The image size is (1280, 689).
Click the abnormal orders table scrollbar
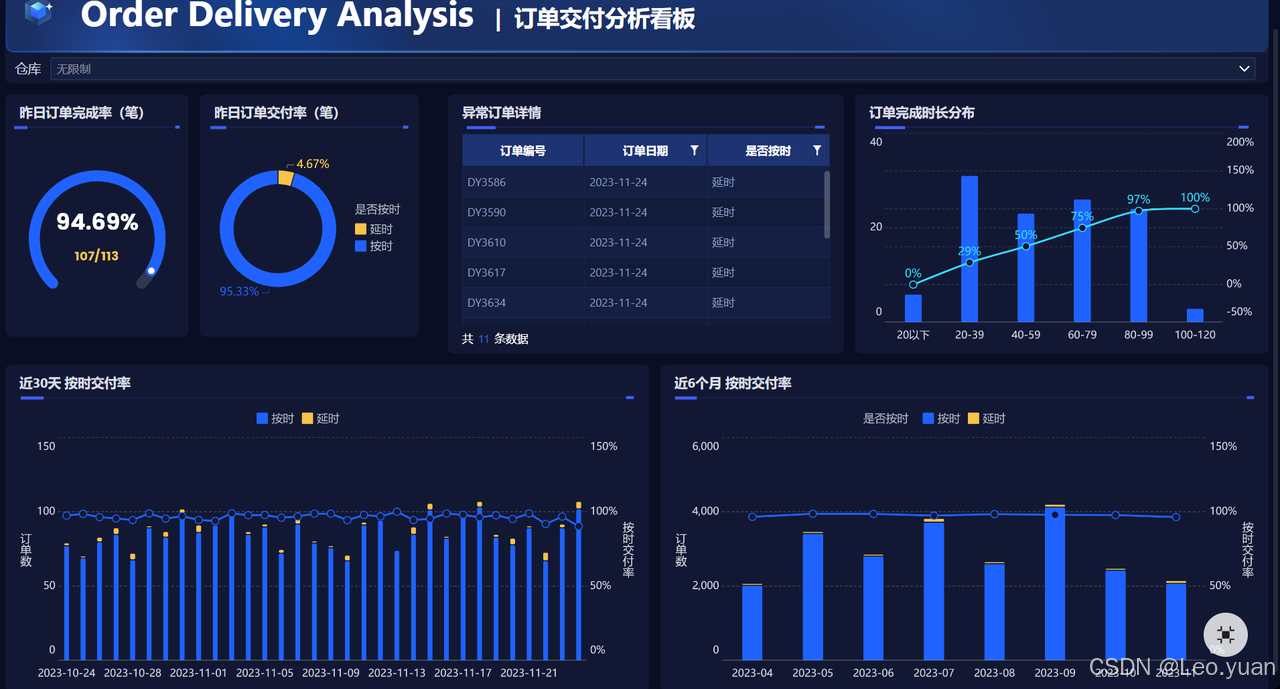click(826, 204)
